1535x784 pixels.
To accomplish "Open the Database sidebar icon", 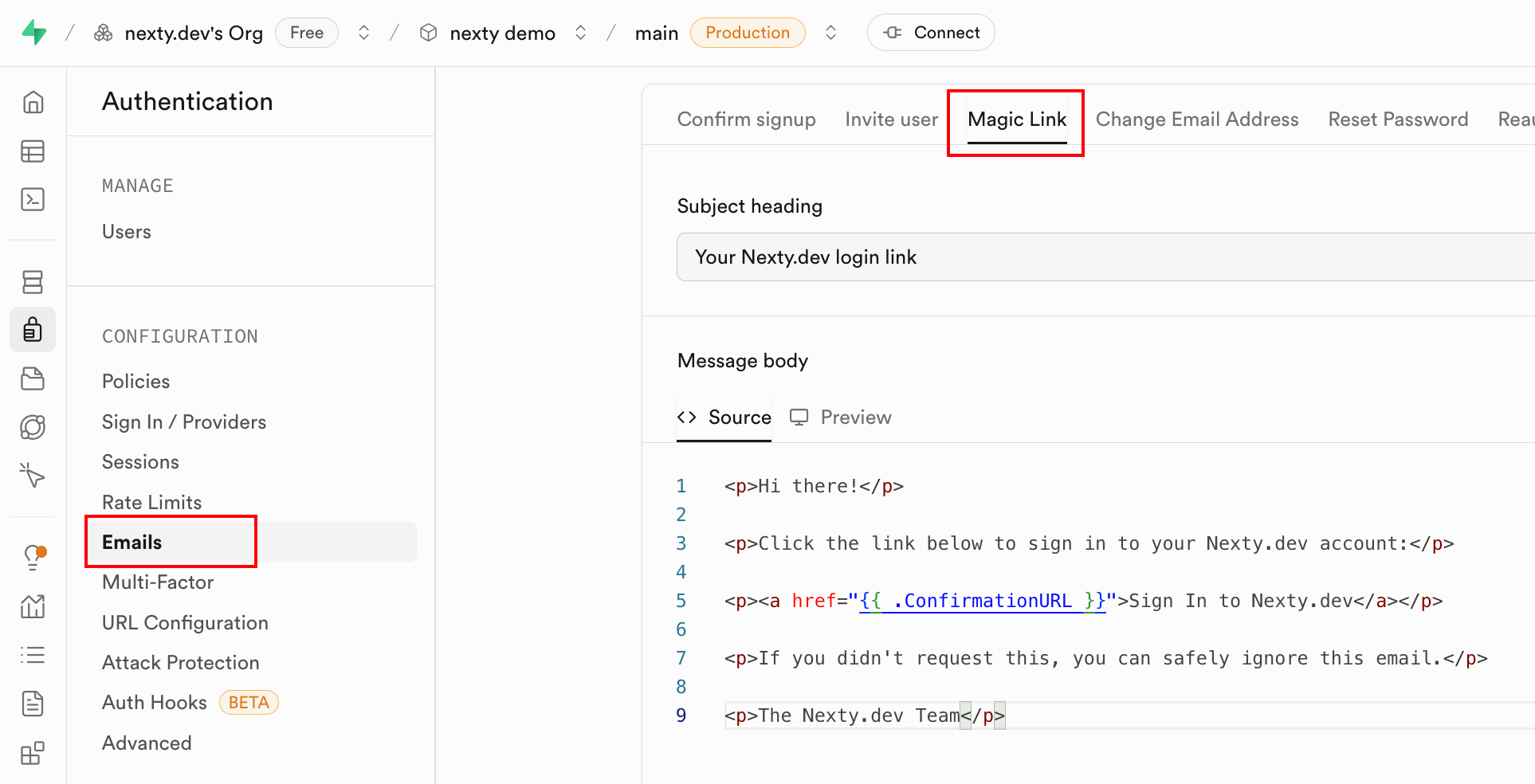I will [33, 282].
